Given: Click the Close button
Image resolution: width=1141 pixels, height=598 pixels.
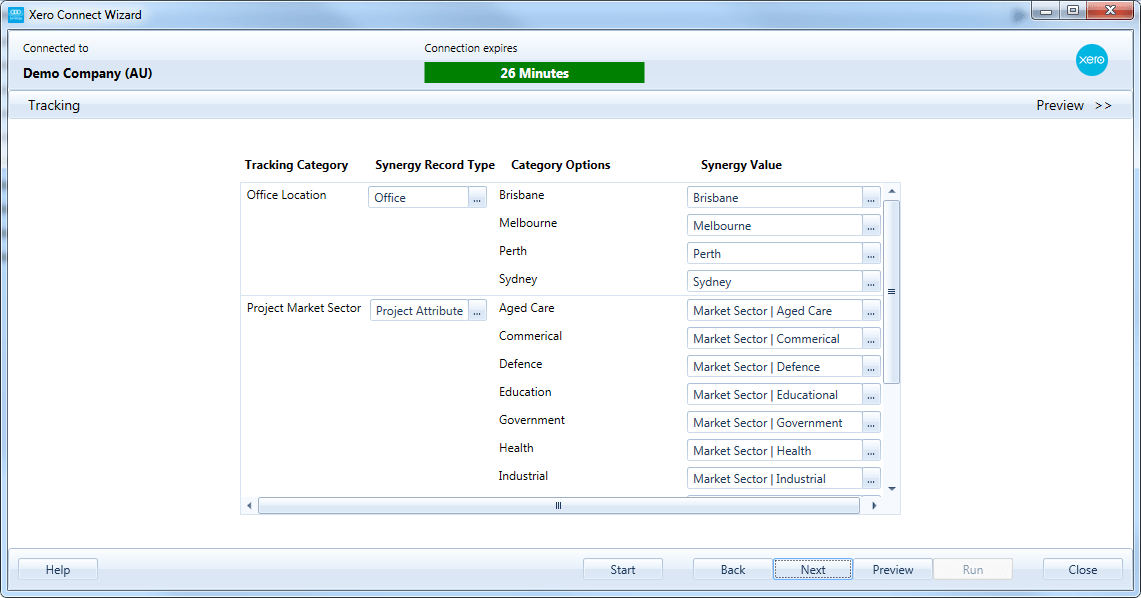Looking at the screenshot, I should [x=1082, y=568].
